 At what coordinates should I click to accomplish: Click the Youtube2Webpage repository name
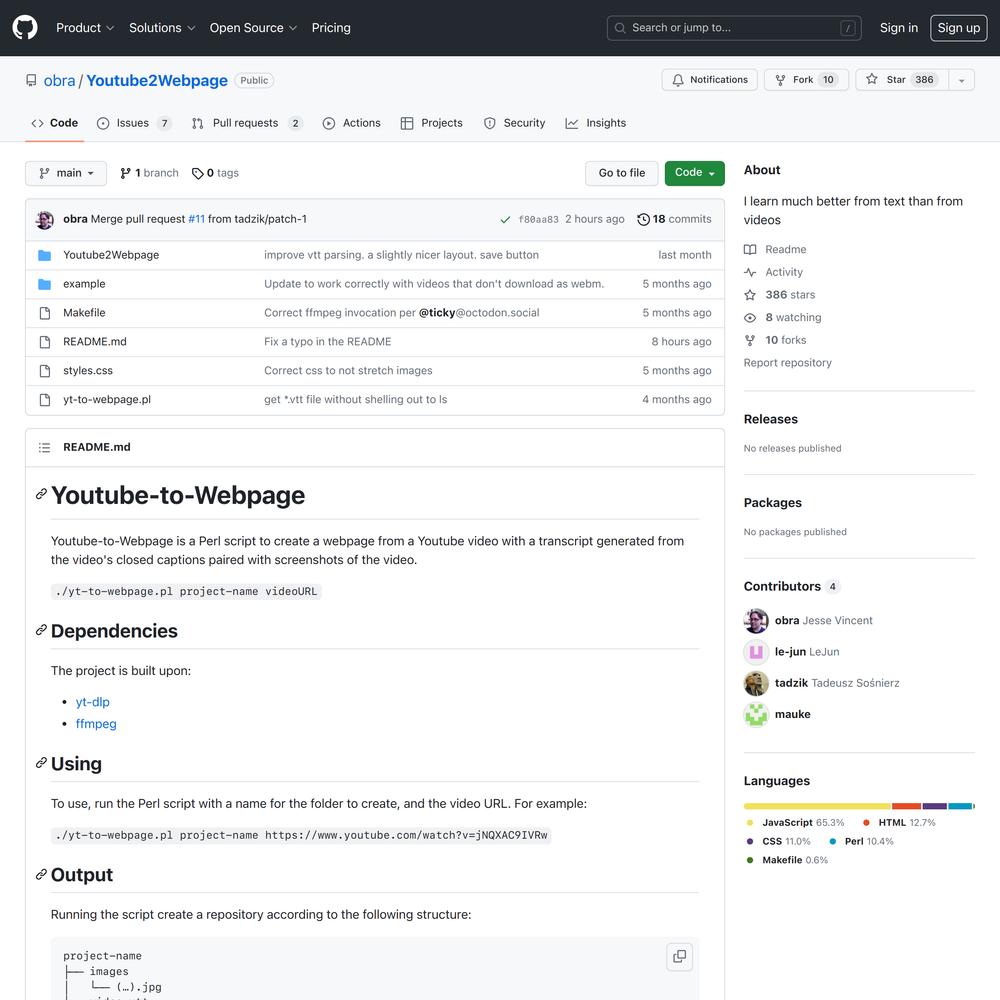pos(157,80)
